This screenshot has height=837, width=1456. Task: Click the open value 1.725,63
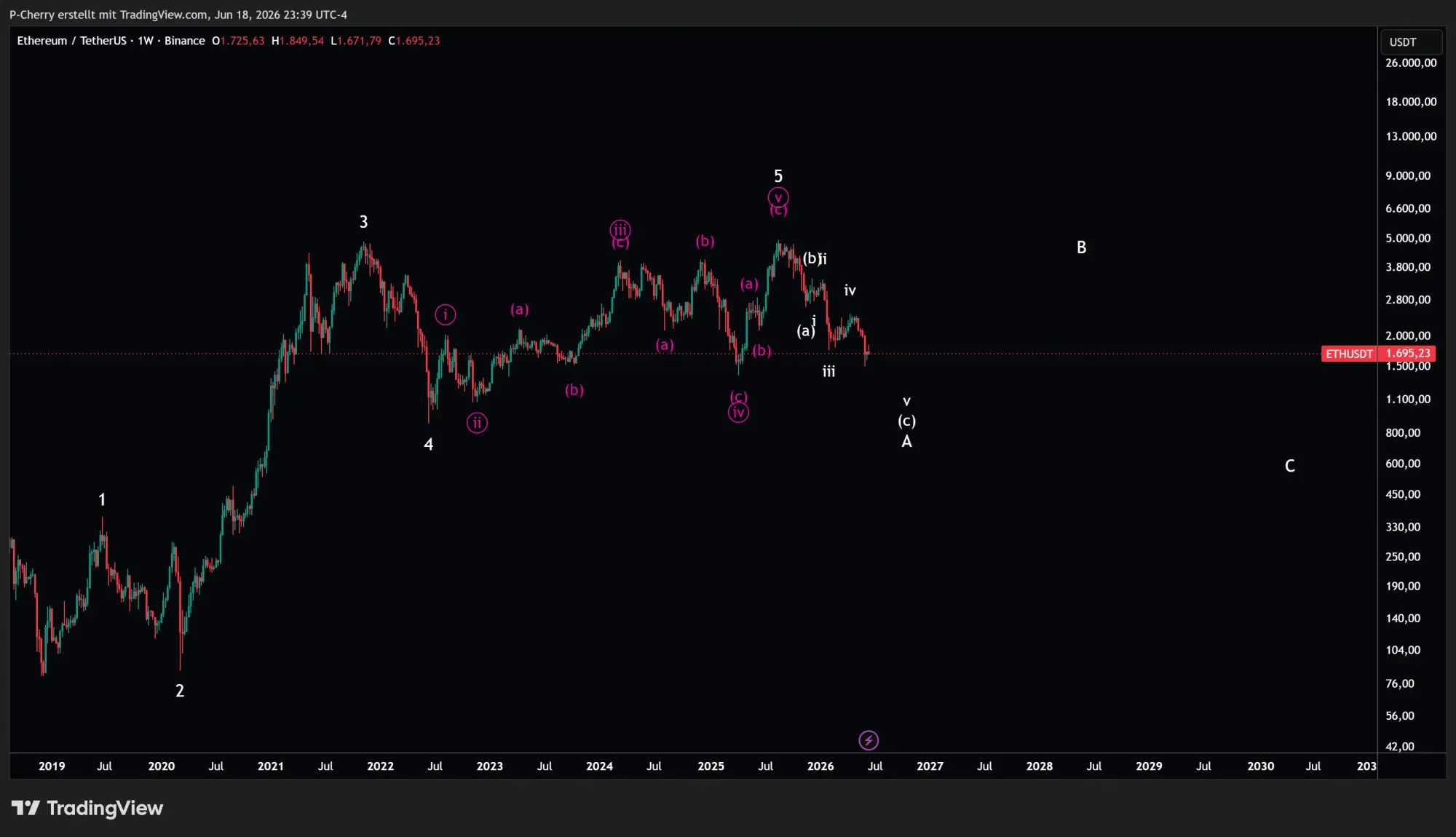[242, 41]
